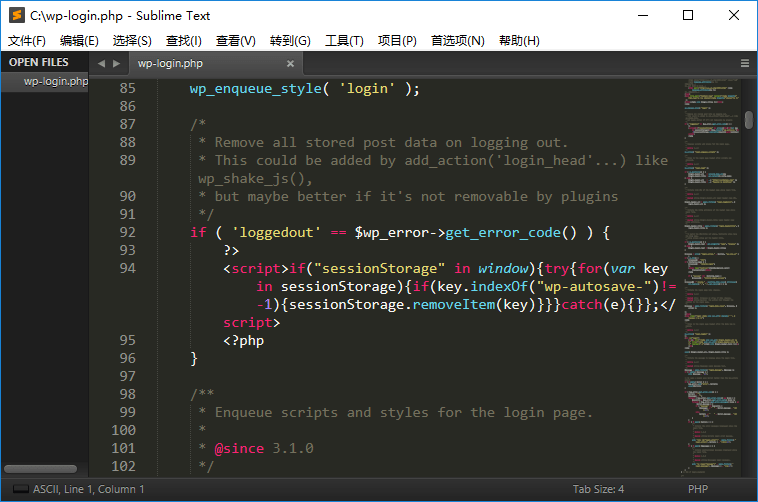Open the 选择(S) menu

132,41
